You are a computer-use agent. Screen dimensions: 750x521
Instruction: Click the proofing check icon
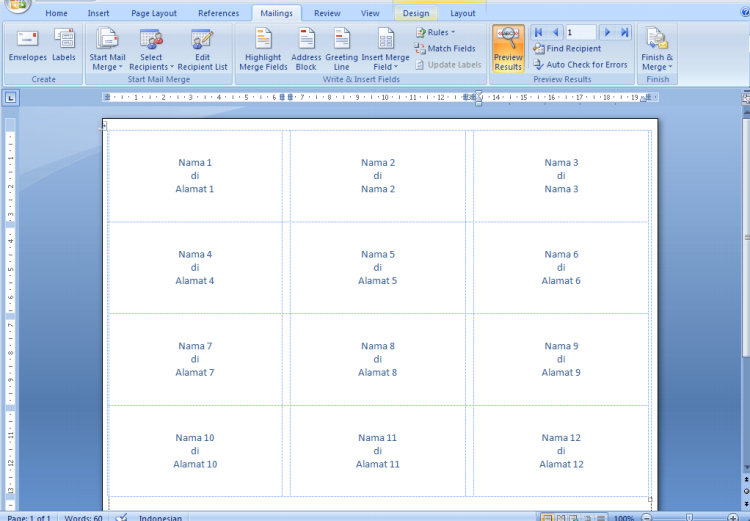click(x=121, y=517)
